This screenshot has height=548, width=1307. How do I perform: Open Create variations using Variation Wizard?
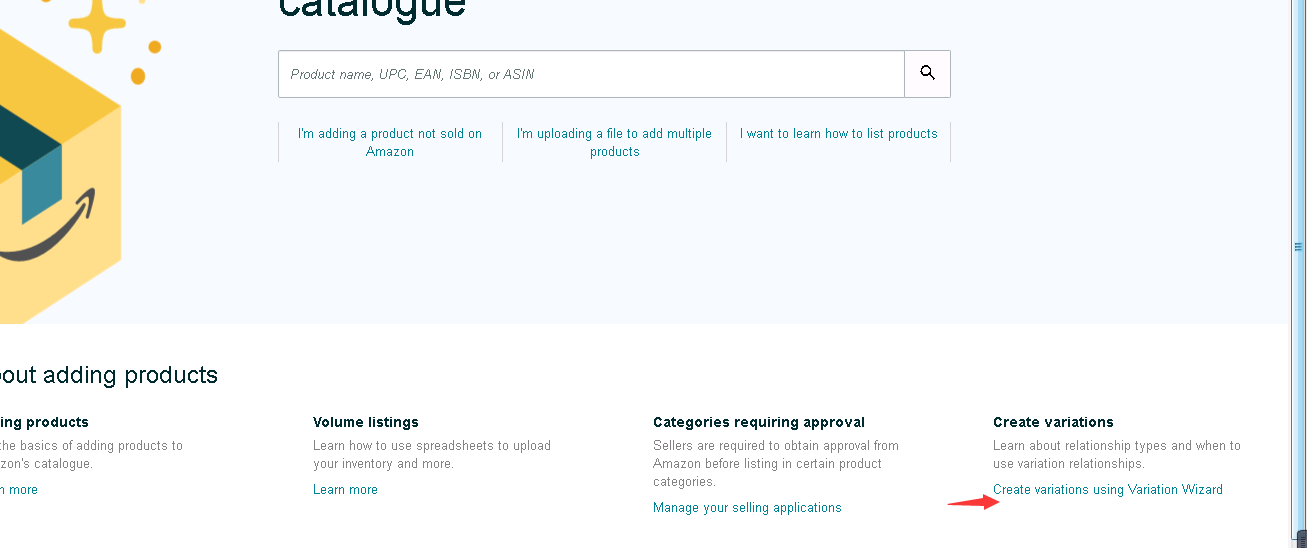[x=1108, y=489]
